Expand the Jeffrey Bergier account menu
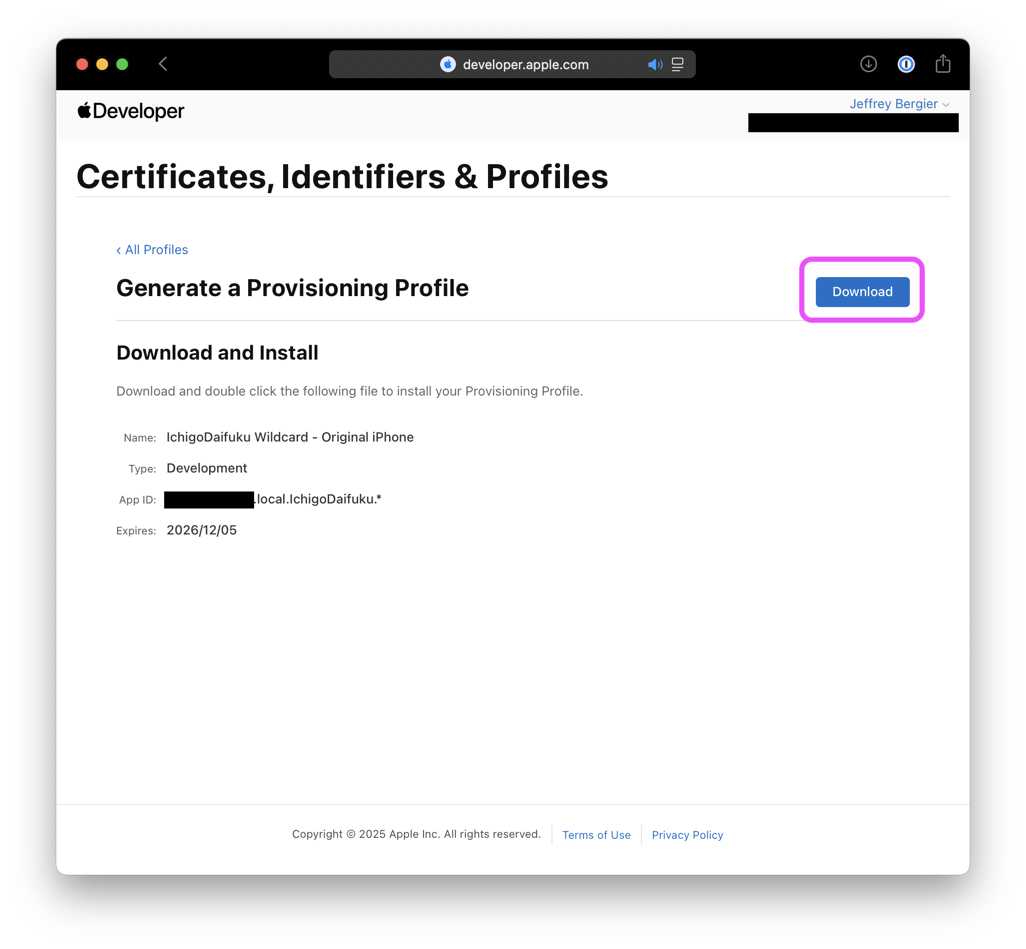The height and width of the screenshot is (949, 1026). coord(899,104)
